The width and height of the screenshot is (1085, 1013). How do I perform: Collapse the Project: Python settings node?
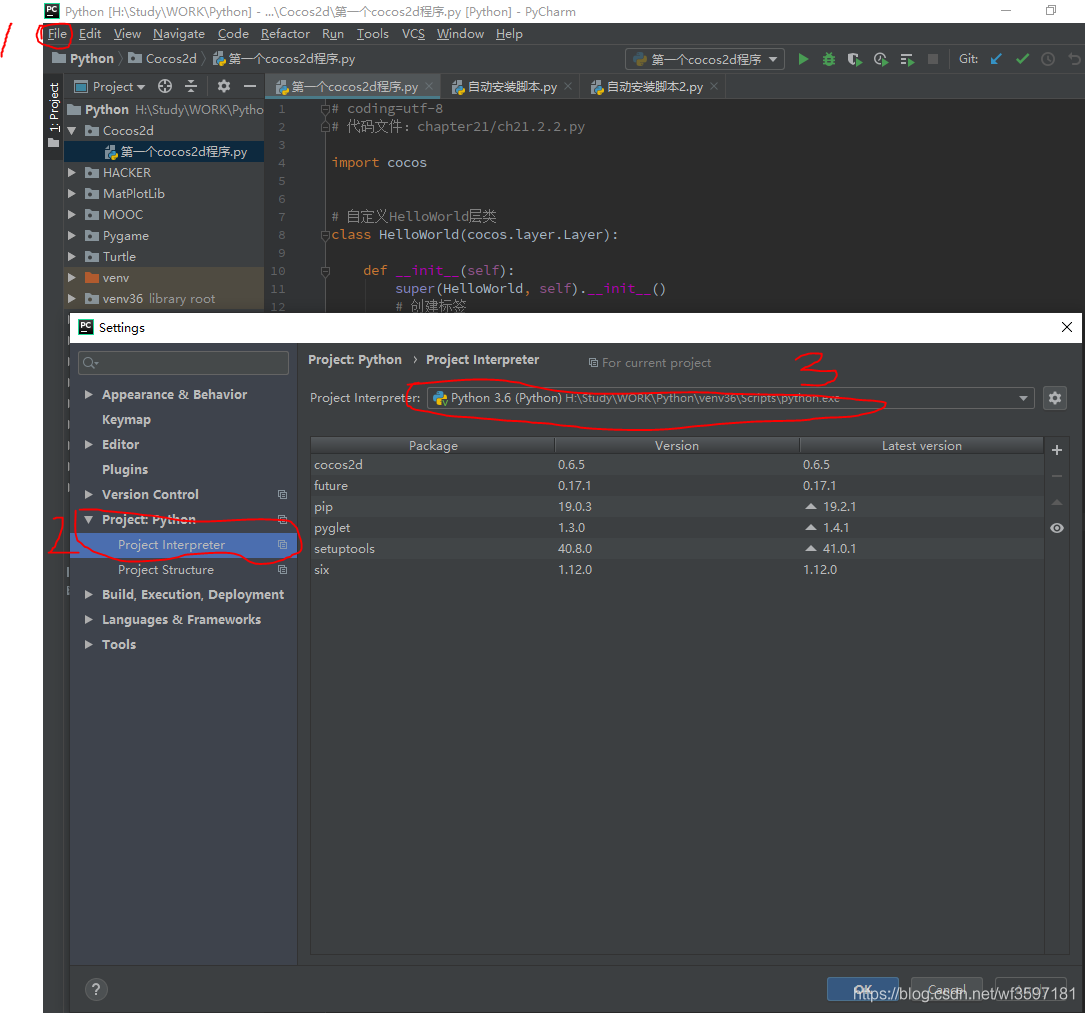[89, 520]
